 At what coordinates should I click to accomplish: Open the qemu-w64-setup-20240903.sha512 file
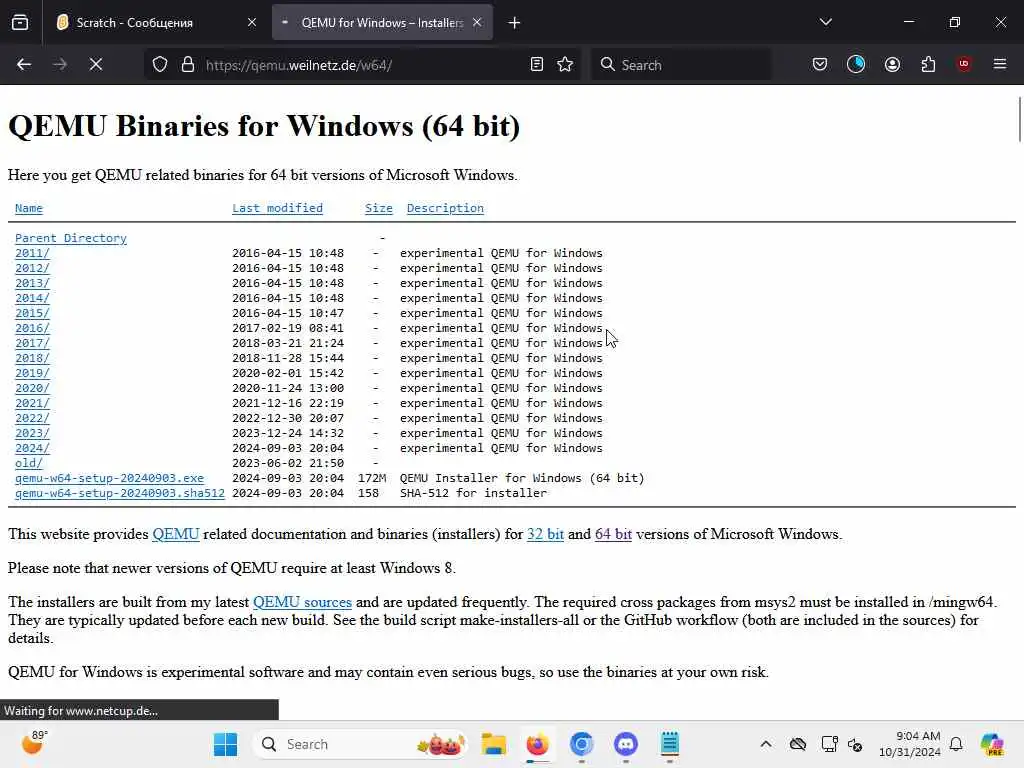point(120,494)
